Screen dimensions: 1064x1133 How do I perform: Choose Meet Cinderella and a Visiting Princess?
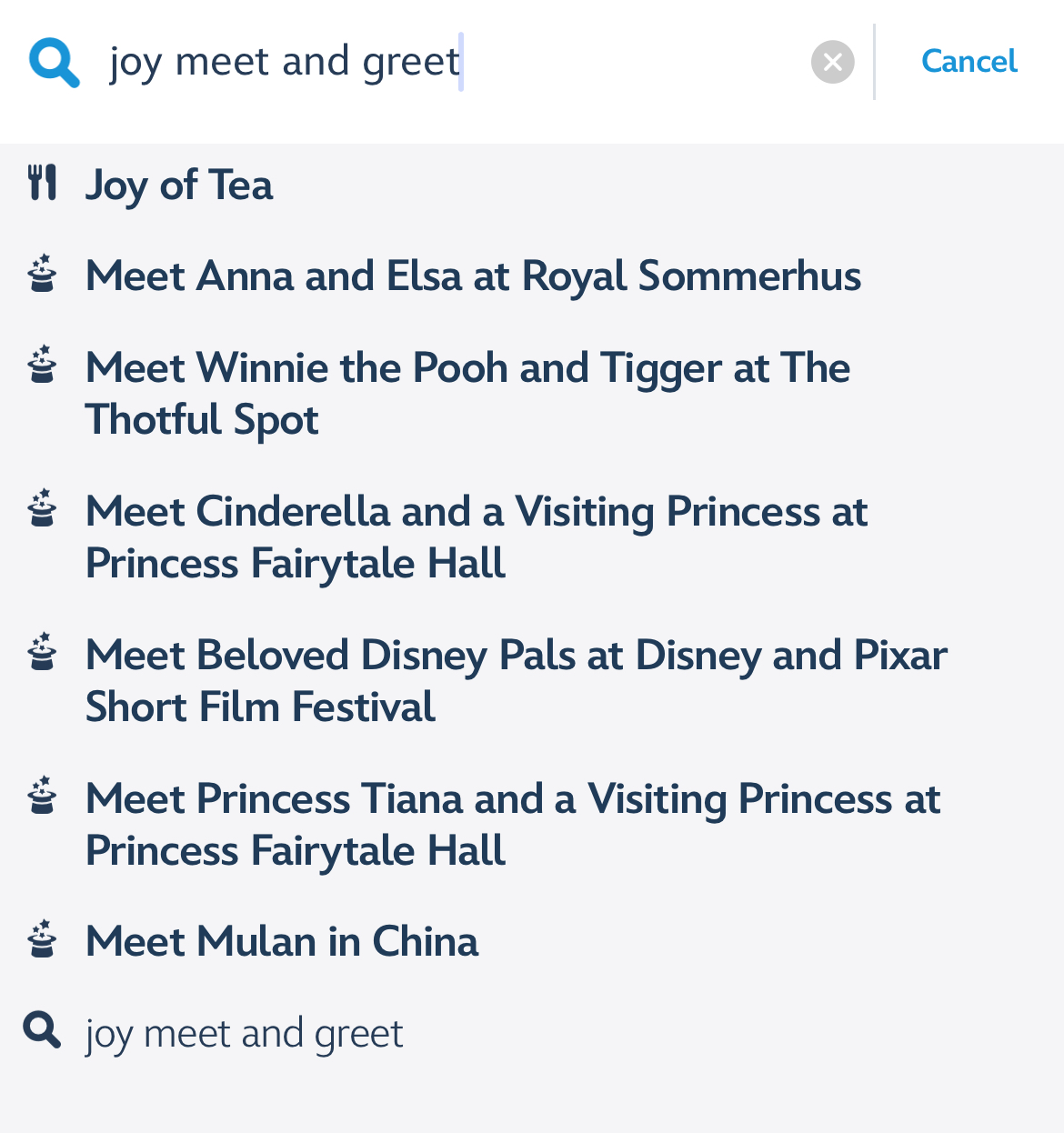(477, 536)
